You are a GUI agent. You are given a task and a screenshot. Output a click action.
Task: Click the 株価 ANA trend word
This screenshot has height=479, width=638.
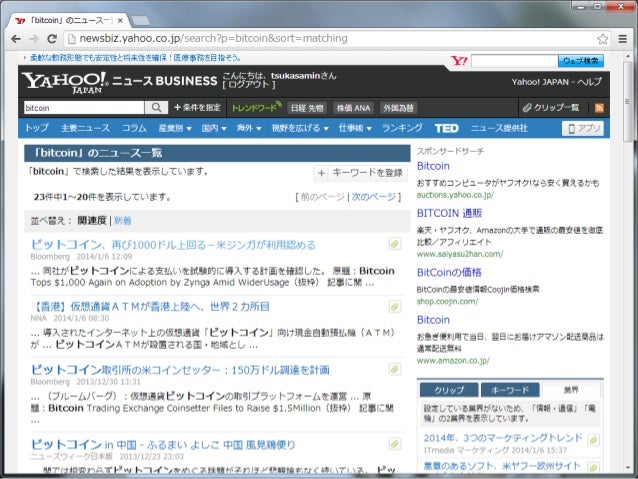353,108
